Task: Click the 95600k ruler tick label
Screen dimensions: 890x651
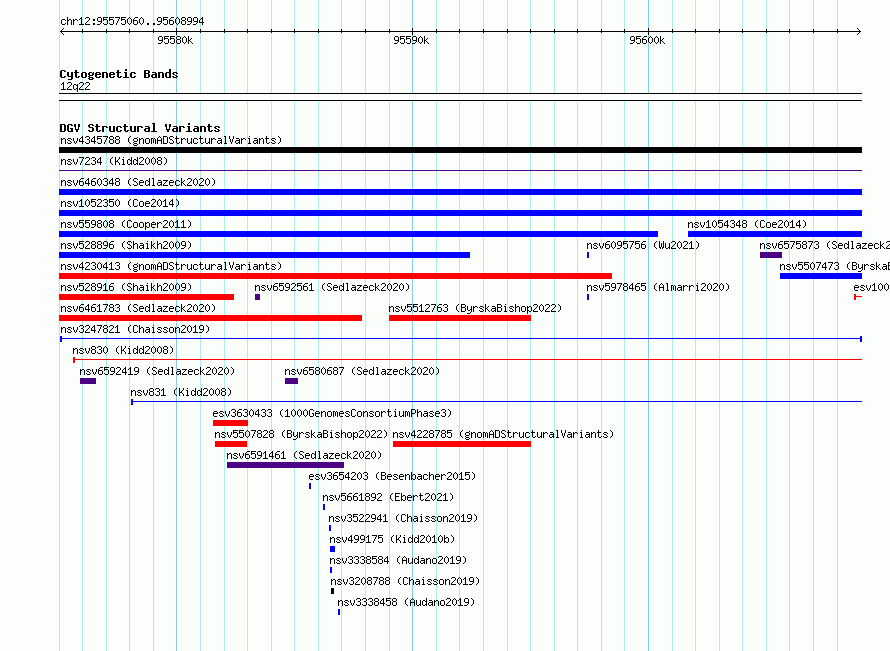Action: click(x=647, y=40)
